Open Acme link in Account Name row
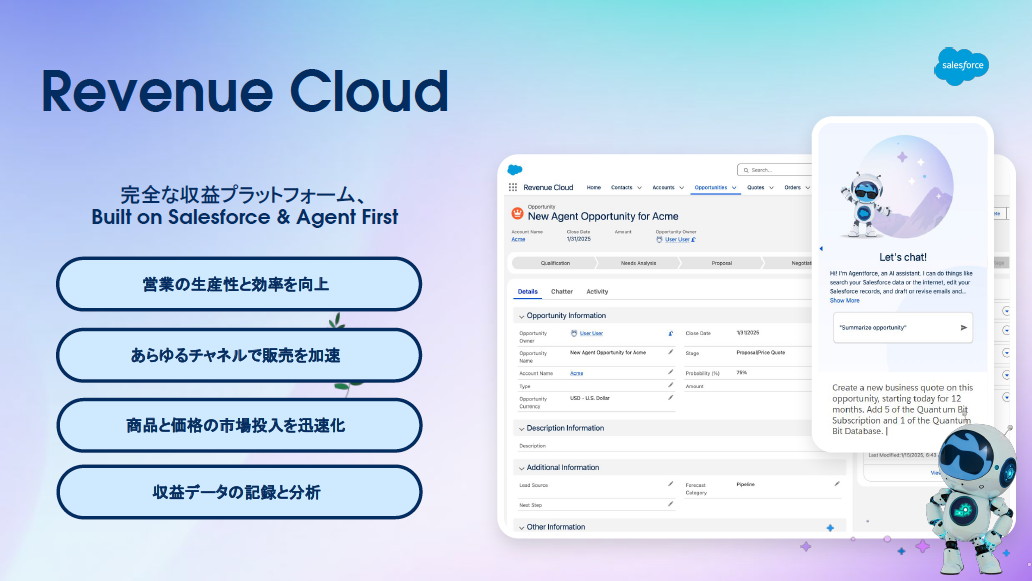The width and height of the screenshot is (1032, 581). 577,373
